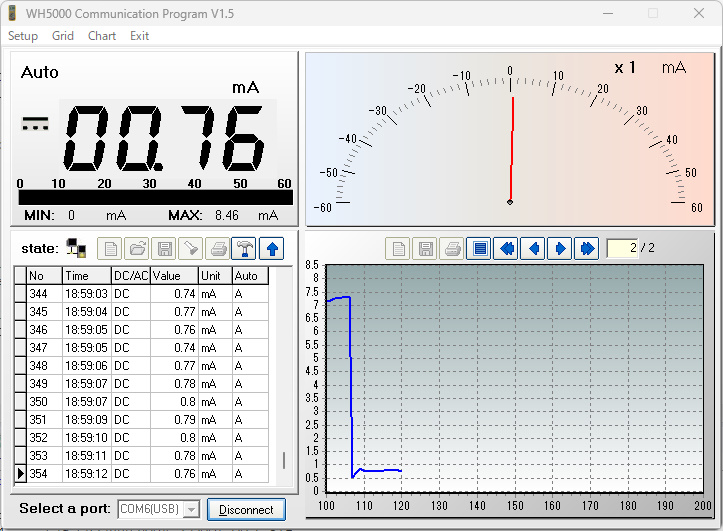Click the Exit menu item
723x531 pixels.
140,36
